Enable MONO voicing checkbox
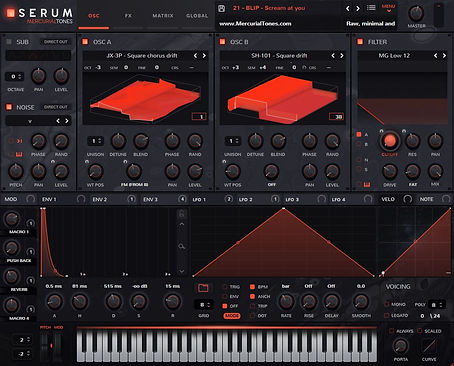Screen dimensions: 454x366 click(387, 304)
